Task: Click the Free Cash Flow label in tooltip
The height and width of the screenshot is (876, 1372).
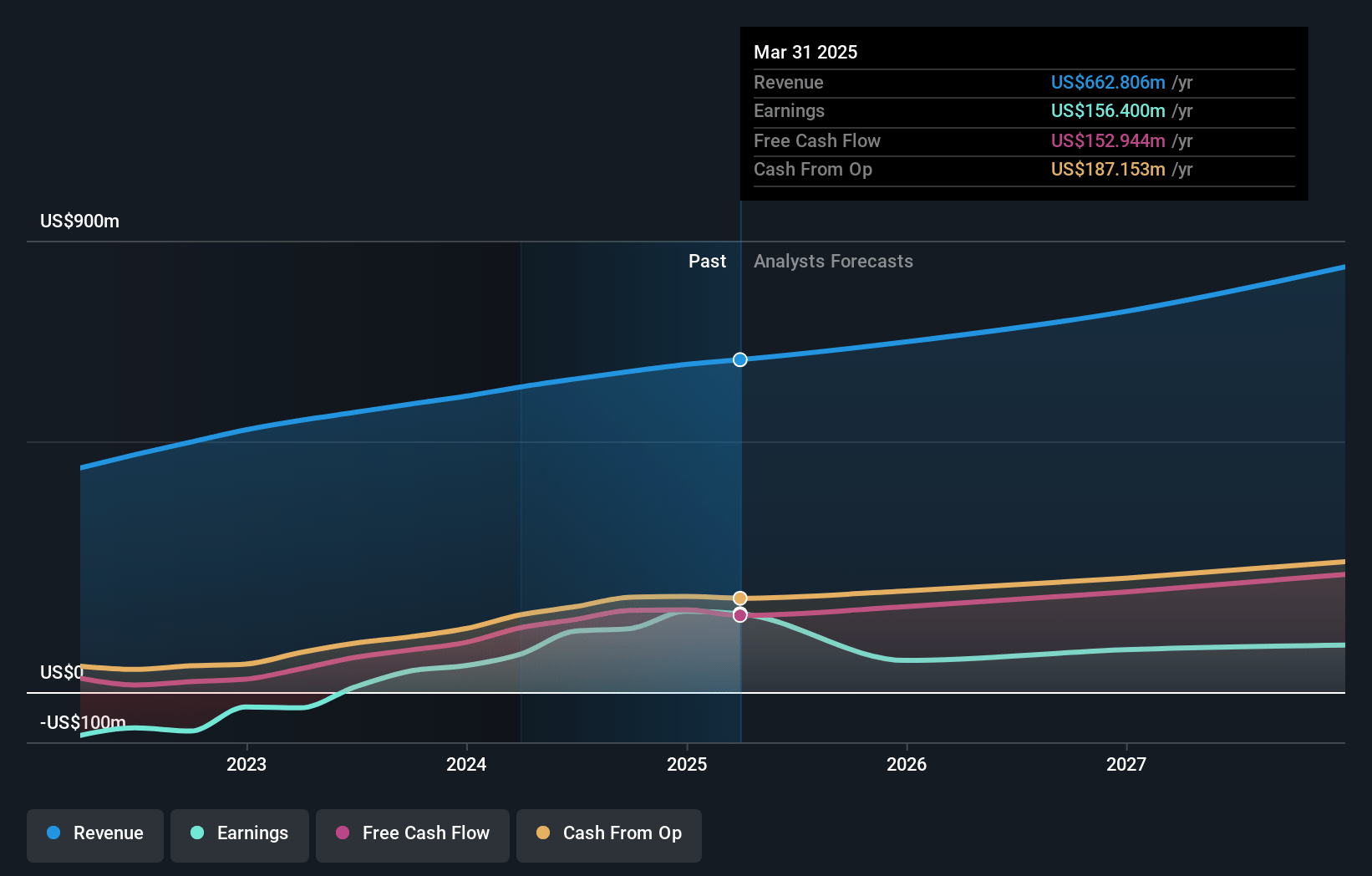Action: [x=817, y=140]
